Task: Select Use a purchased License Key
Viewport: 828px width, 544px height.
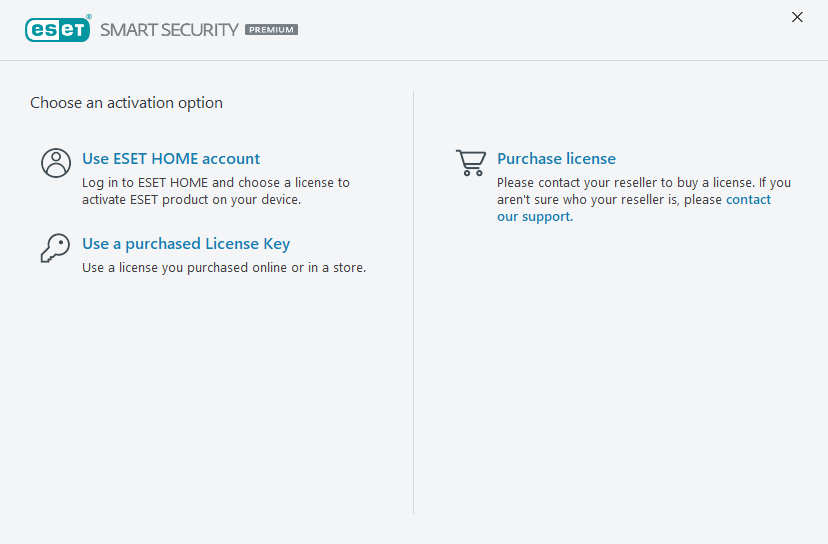Action: click(x=186, y=244)
